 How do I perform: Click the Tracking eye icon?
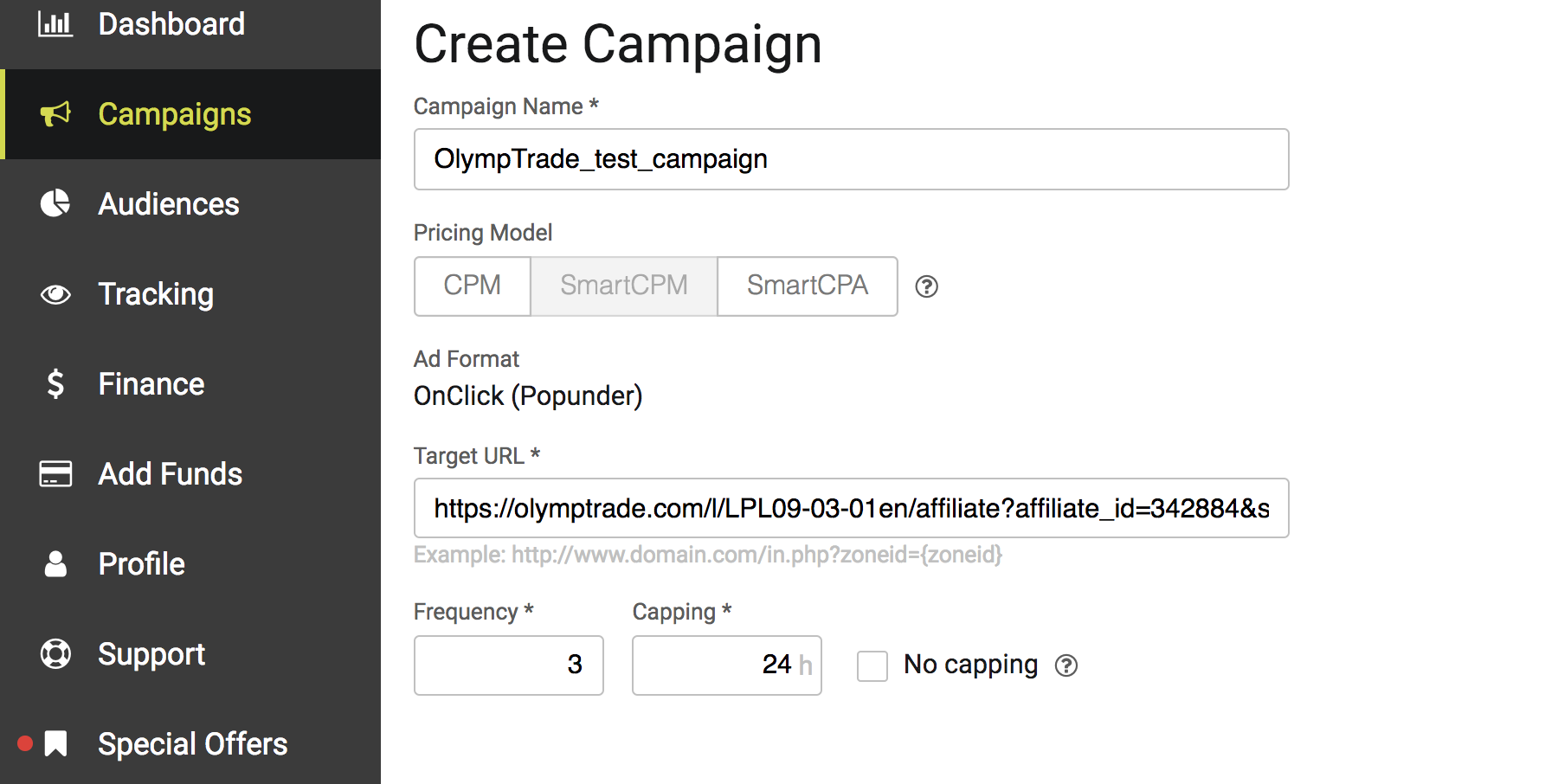coord(55,294)
